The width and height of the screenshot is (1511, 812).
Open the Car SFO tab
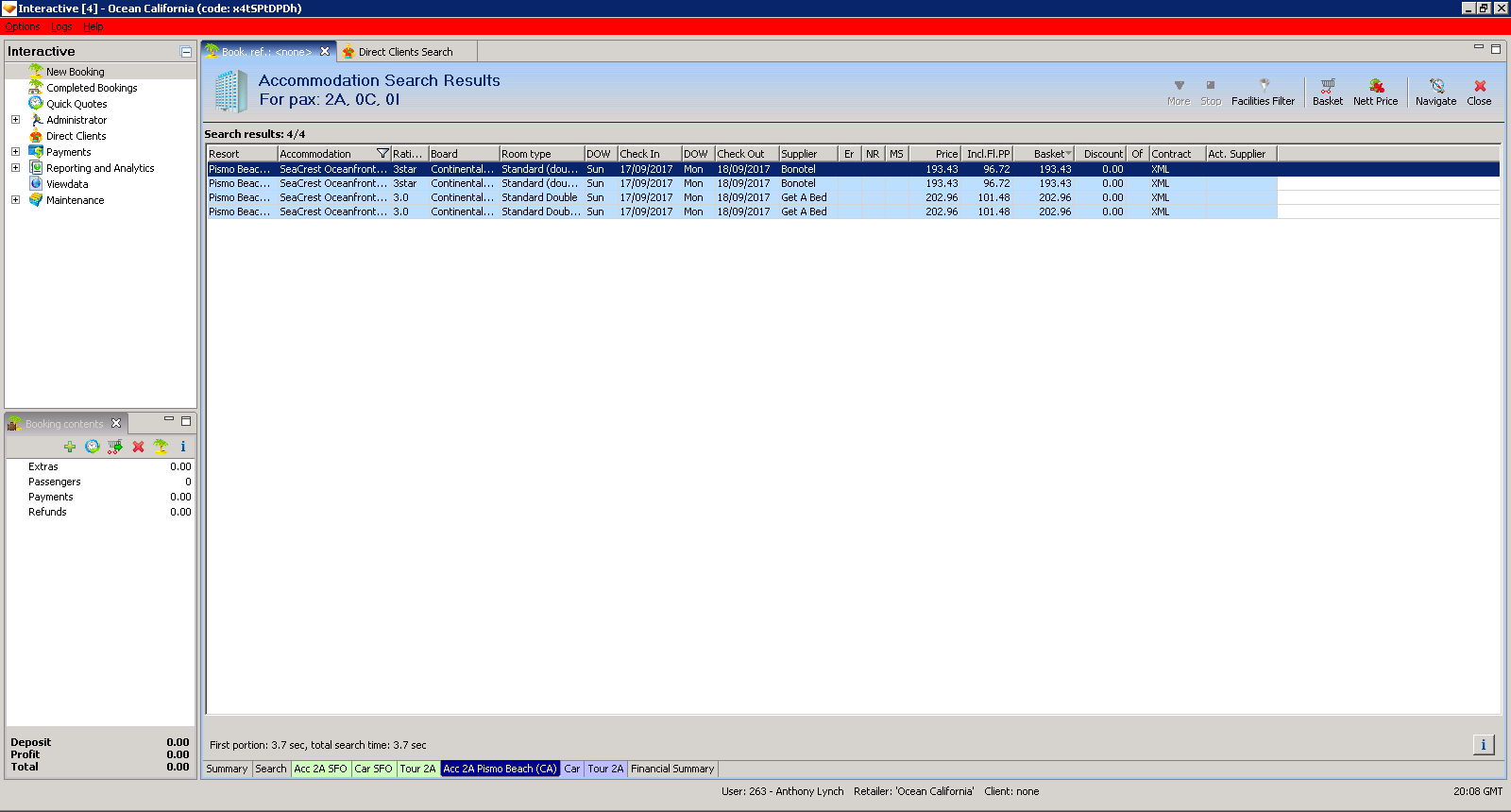tap(373, 769)
